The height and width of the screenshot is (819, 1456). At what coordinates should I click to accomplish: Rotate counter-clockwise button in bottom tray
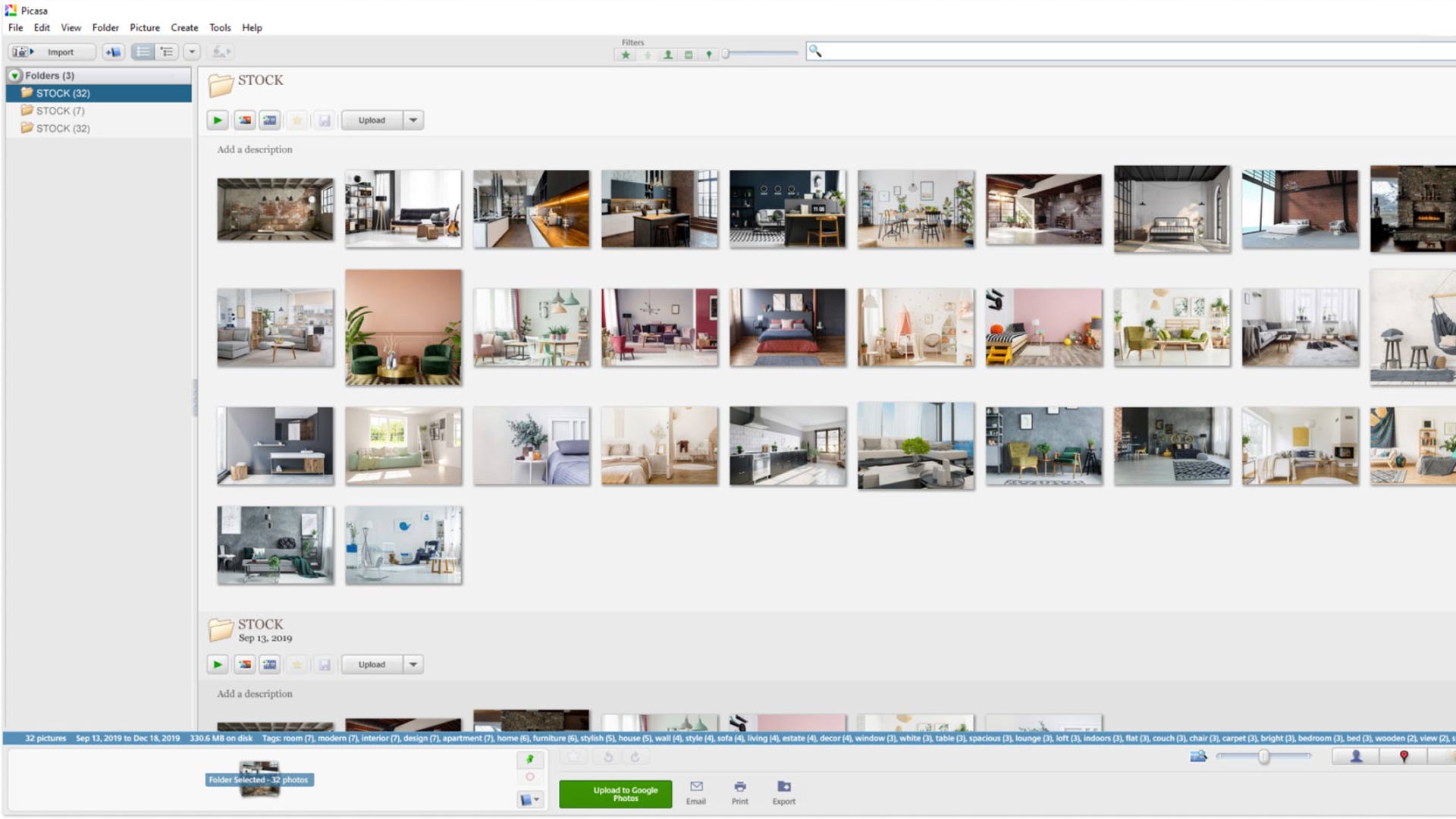click(x=607, y=756)
